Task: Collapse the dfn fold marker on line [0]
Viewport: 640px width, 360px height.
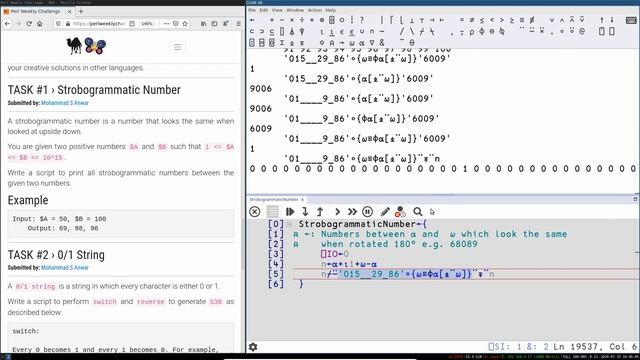Action: point(289,224)
